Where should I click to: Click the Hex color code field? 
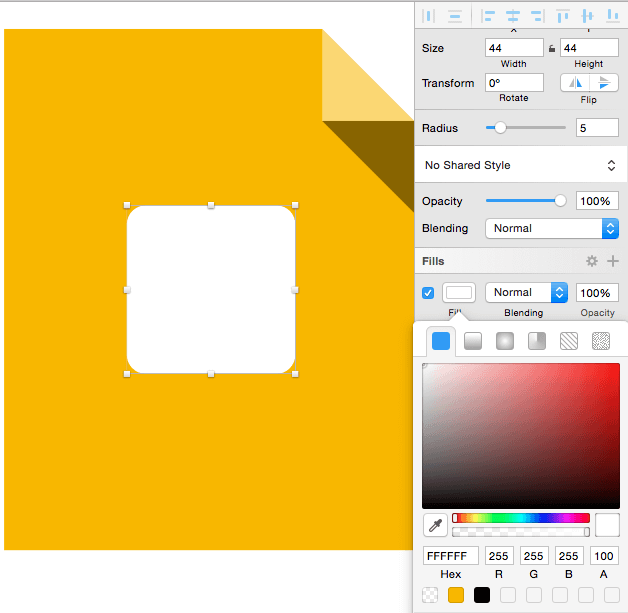coord(451,556)
